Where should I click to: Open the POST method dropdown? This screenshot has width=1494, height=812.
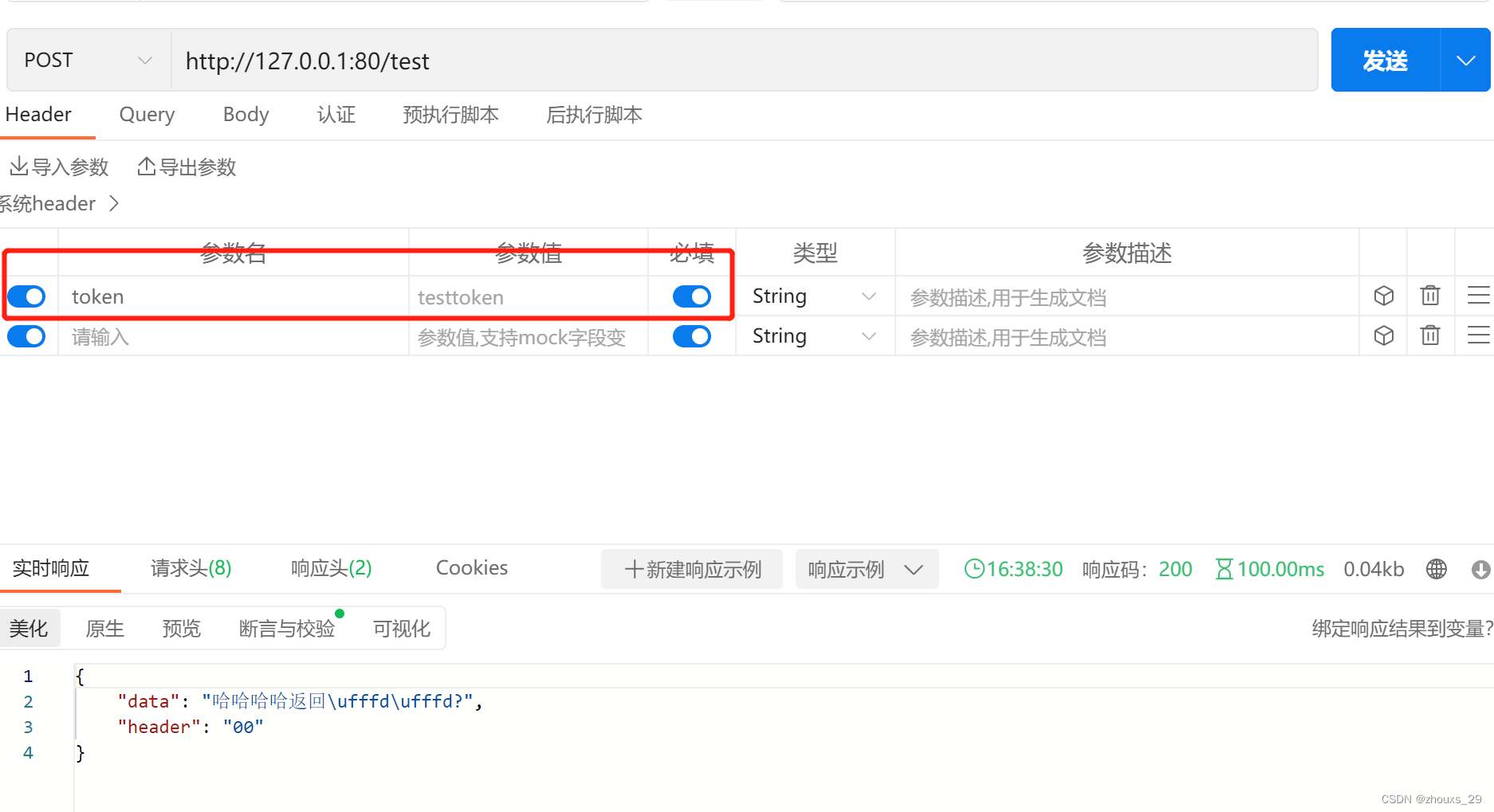[88, 61]
